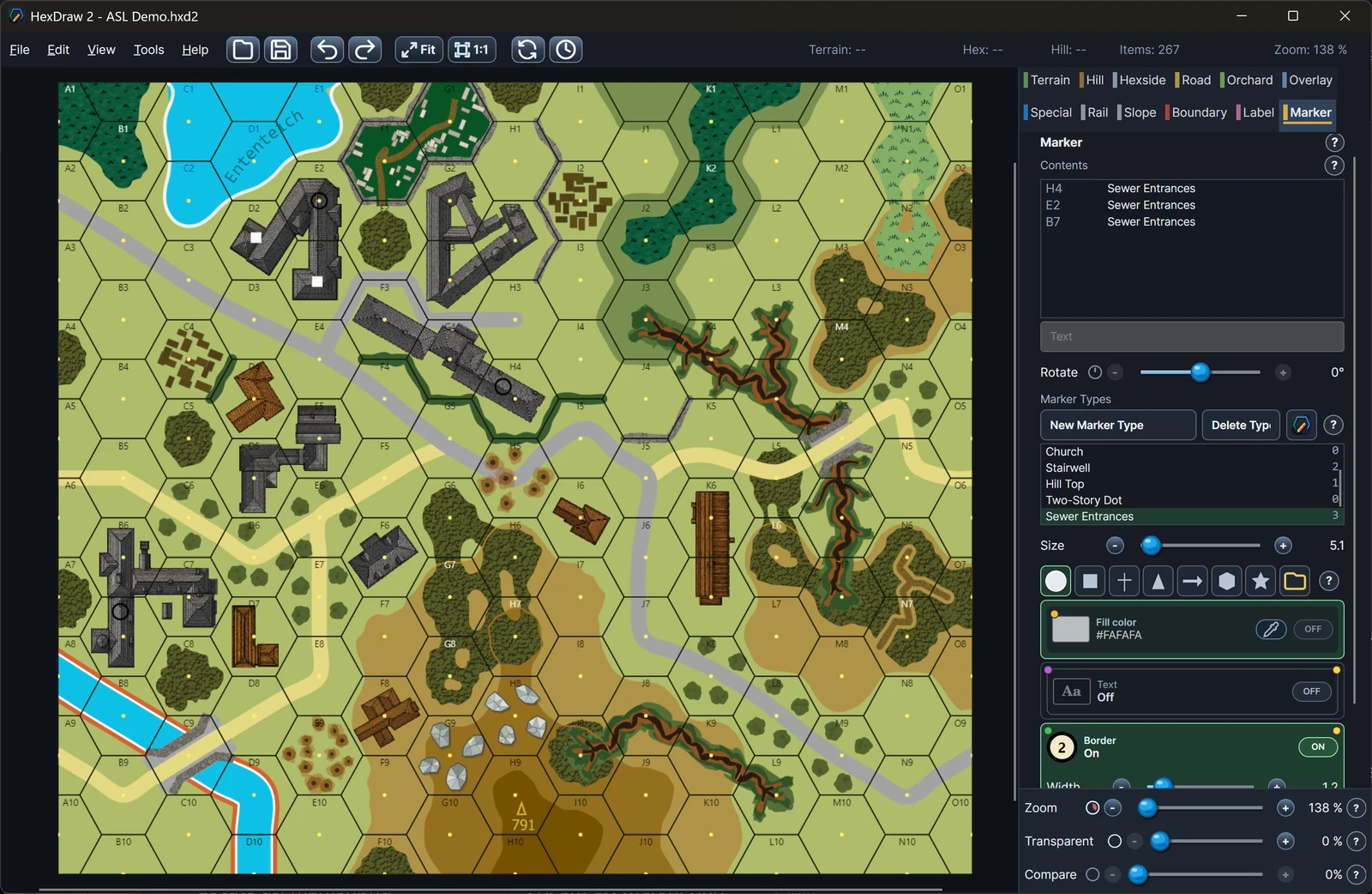1372x894 pixels.
Task: Select the Stairwell marker type
Action: pyautogui.click(x=1190, y=468)
